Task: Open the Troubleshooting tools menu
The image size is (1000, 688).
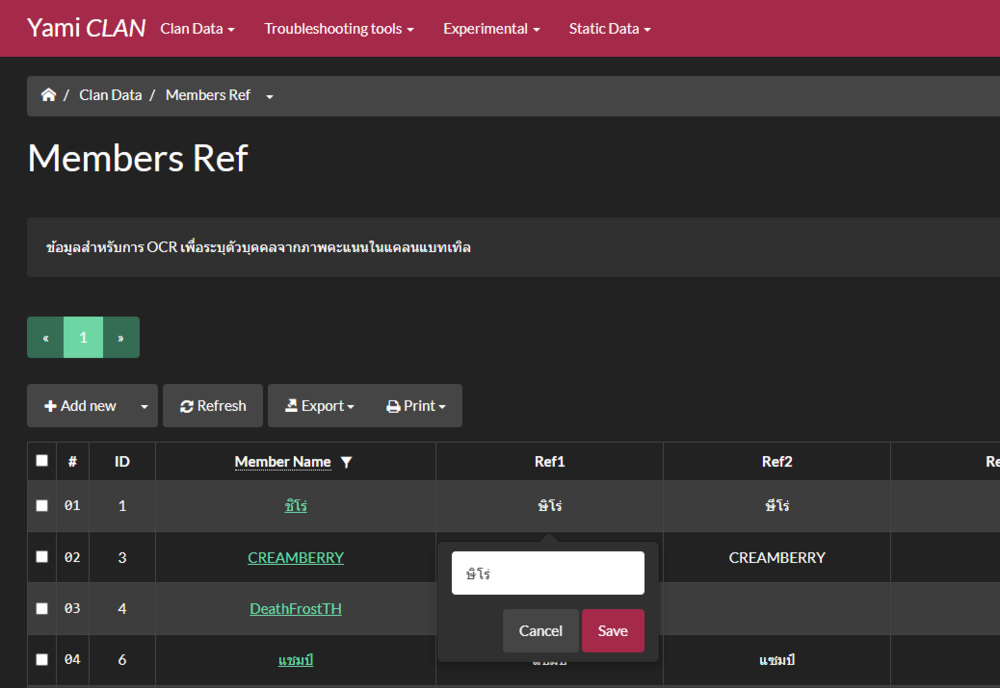Action: click(x=338, y=29)
